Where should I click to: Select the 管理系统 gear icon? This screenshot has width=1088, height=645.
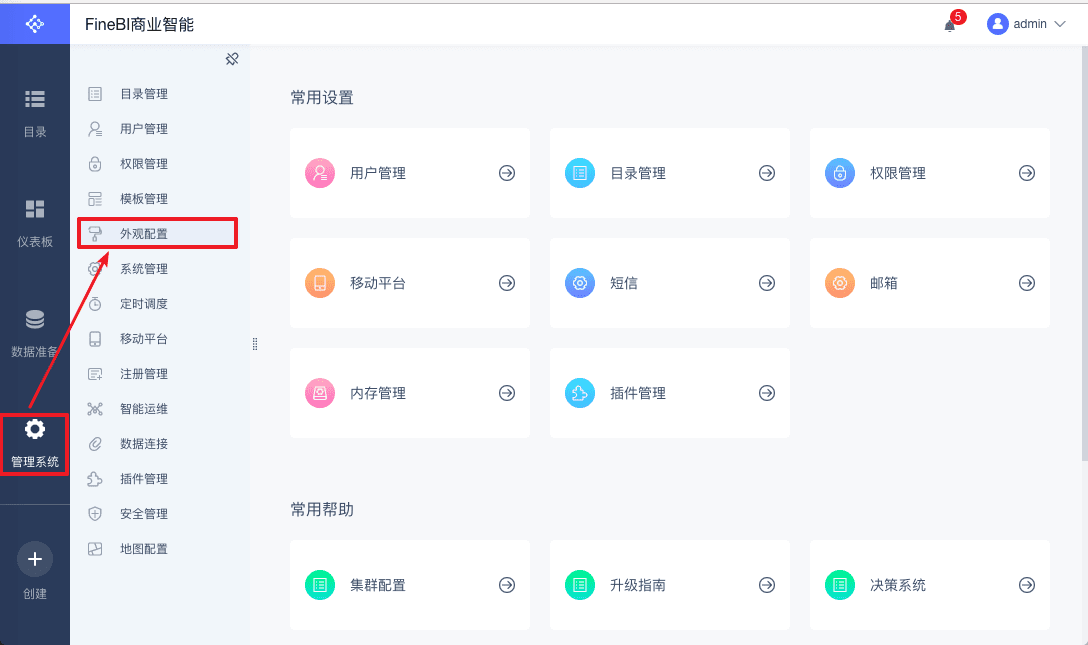click(x=35, y=430)
